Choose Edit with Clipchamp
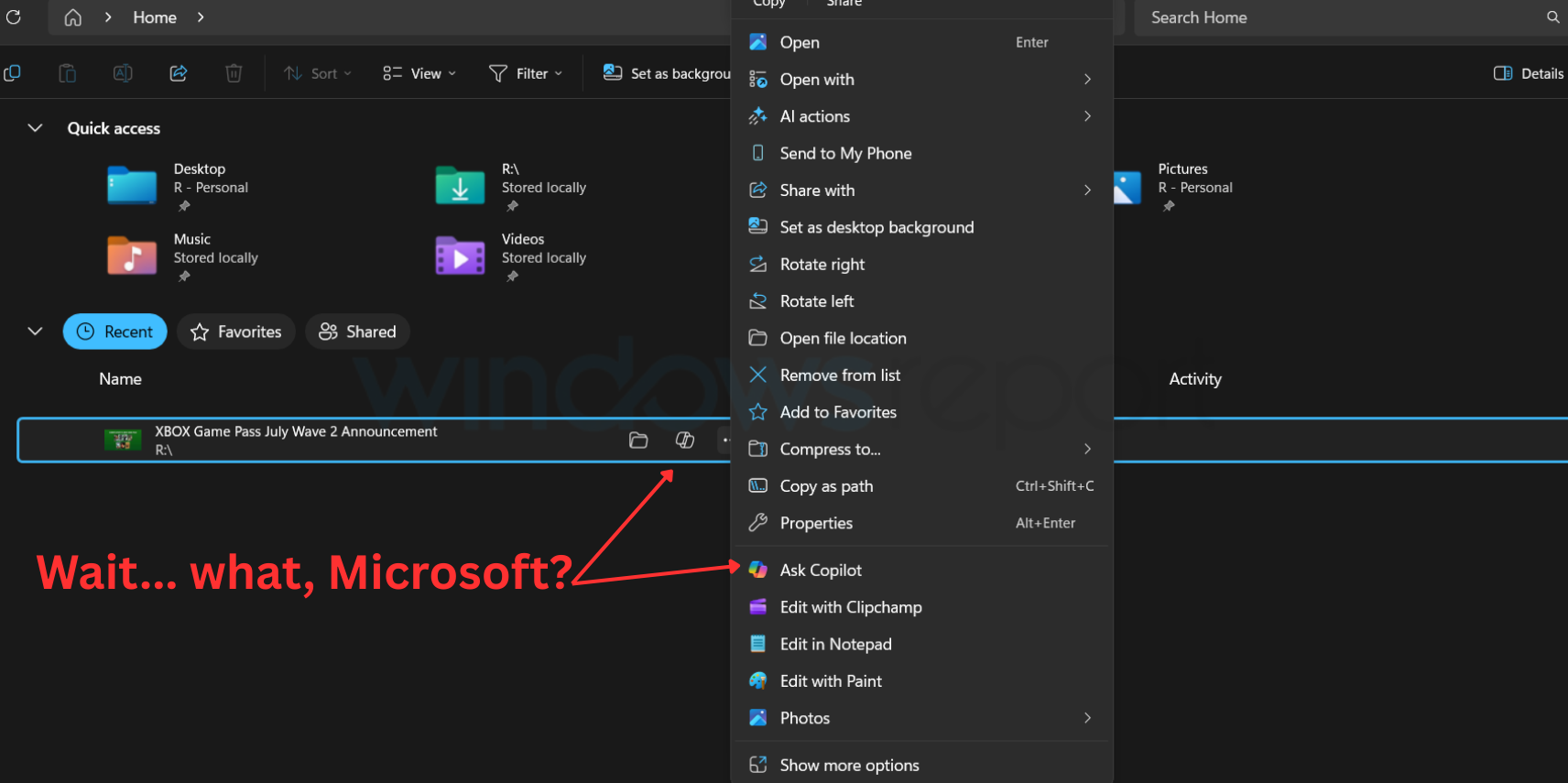This screenshot has width=1568, height=783. 921,607
